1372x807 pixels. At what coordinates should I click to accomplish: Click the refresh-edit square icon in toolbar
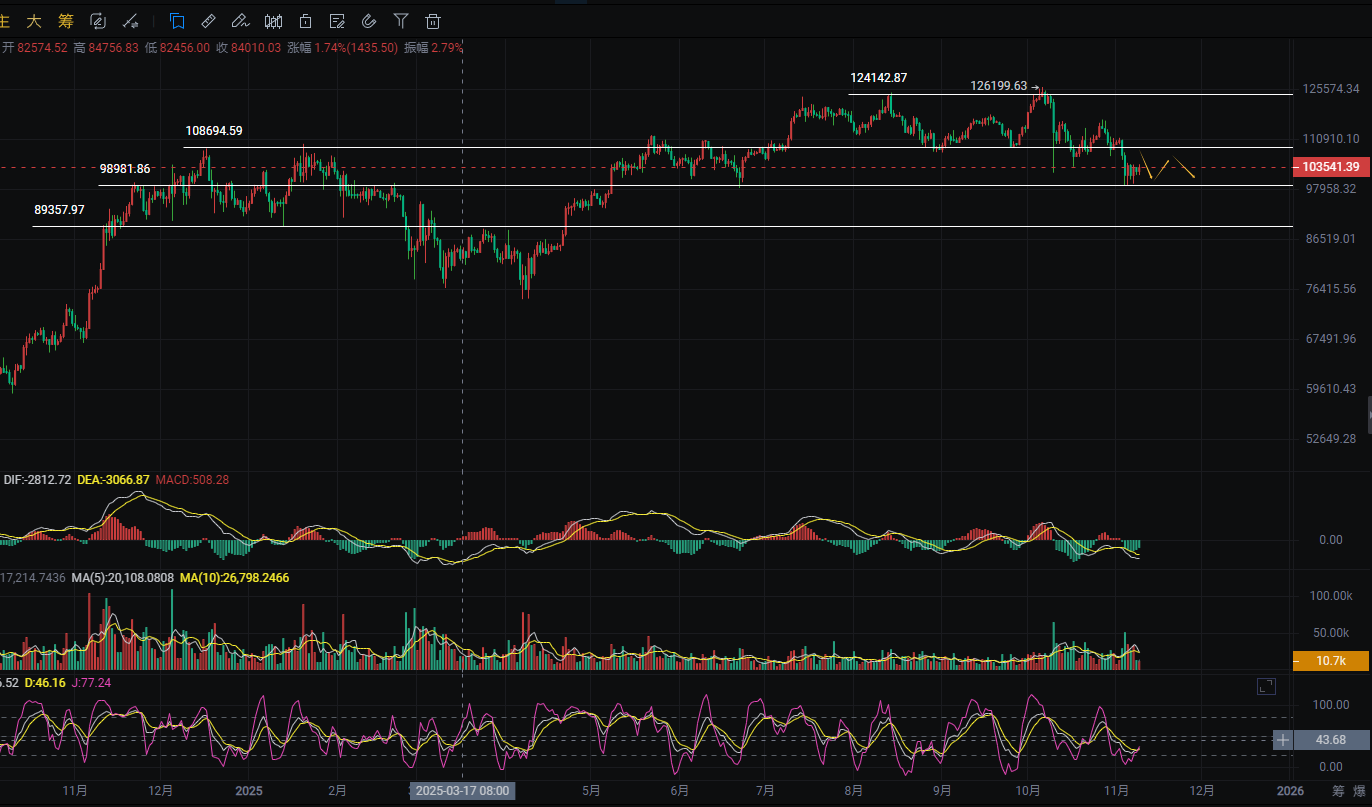pos(98,20)
